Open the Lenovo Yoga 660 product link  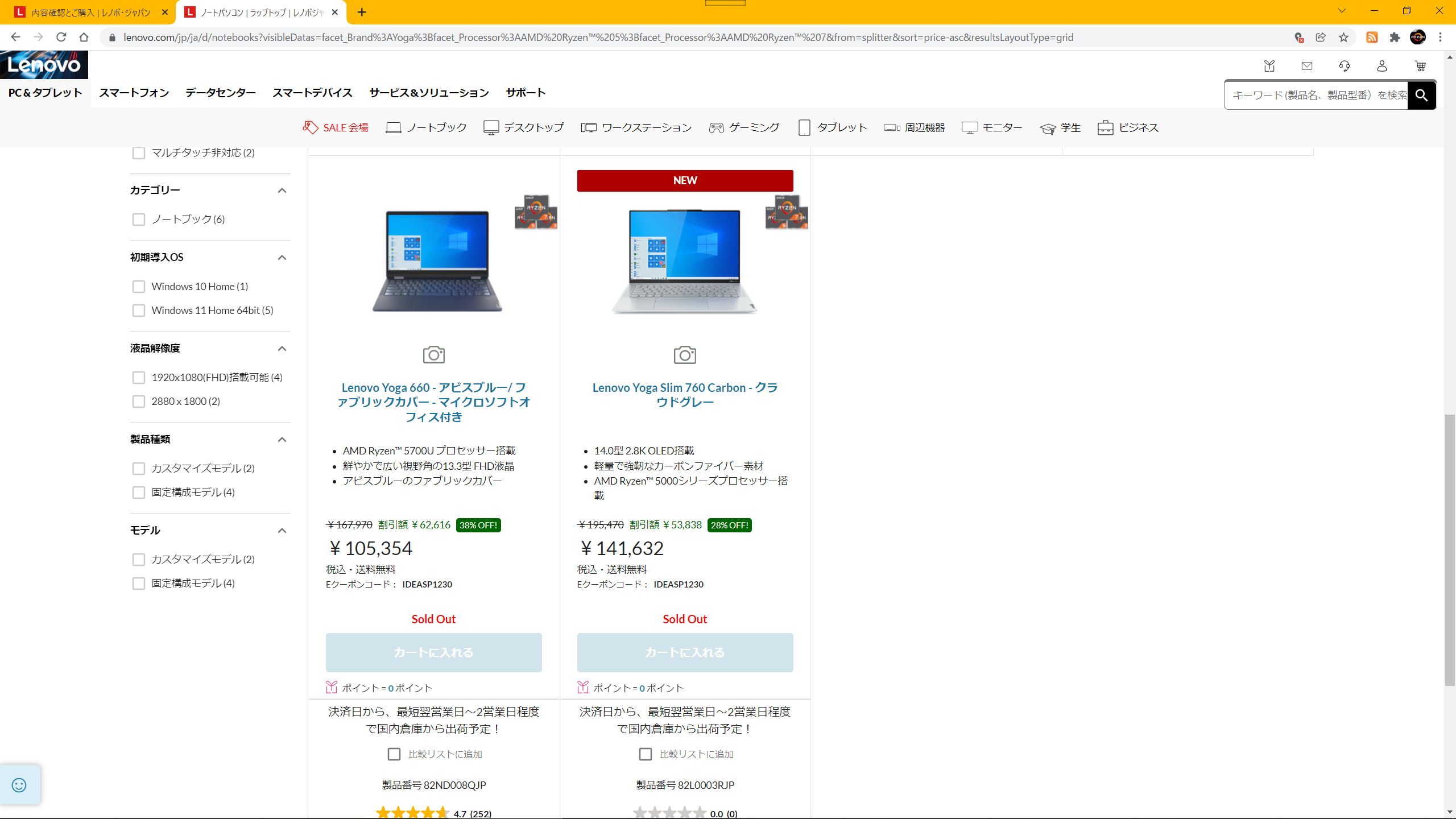433,402
